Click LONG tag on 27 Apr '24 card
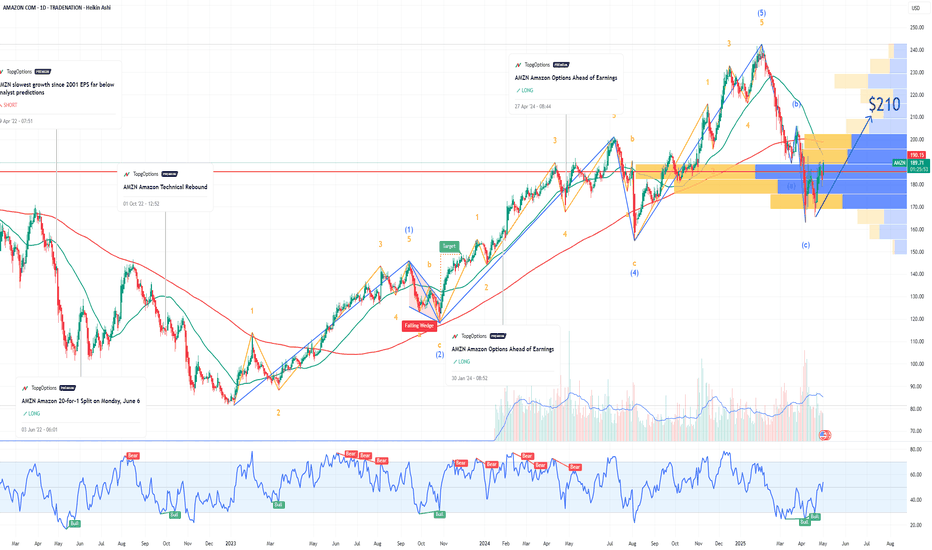 (524, 90)
